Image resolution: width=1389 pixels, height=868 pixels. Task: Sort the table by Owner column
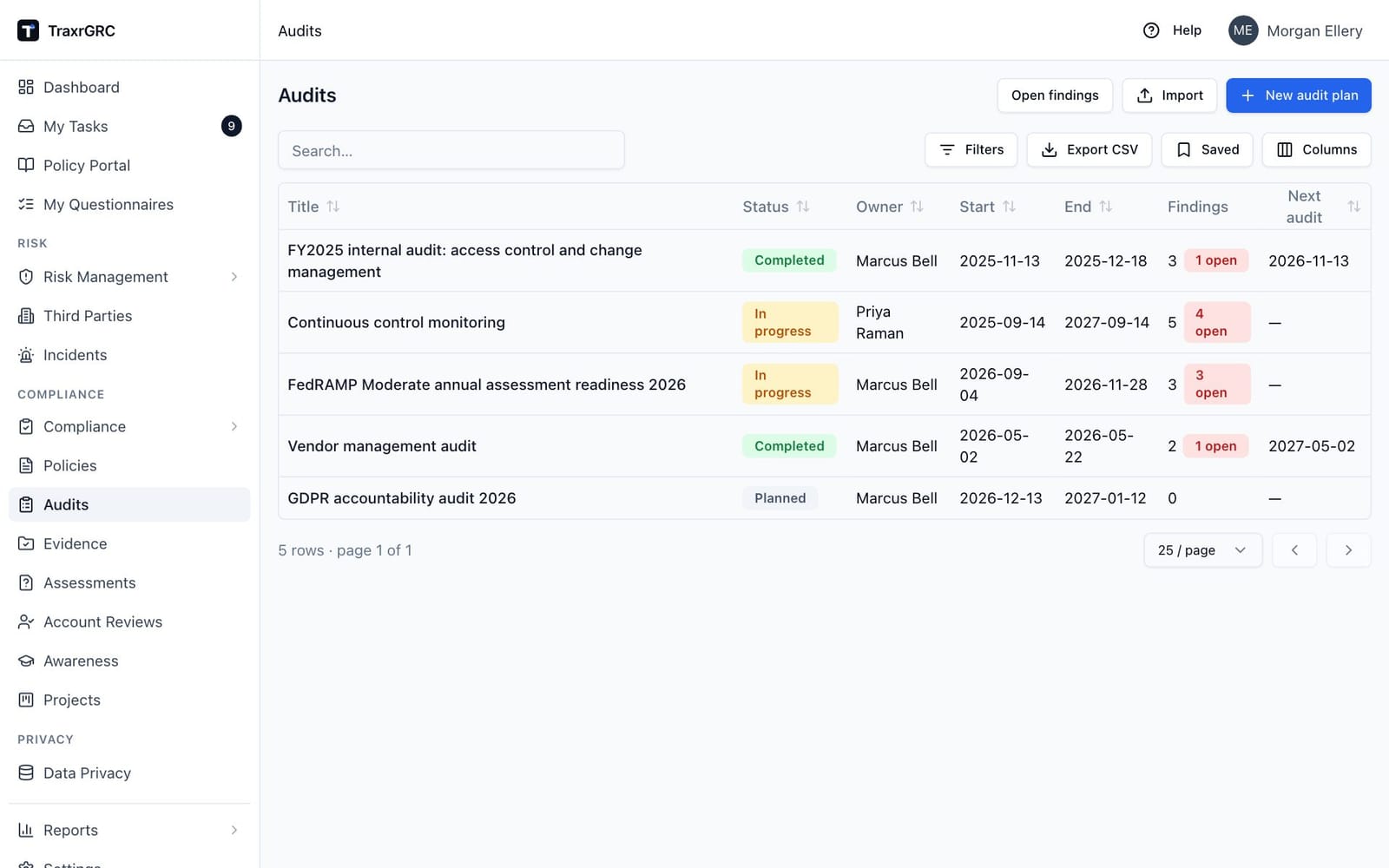coord(890,207)
